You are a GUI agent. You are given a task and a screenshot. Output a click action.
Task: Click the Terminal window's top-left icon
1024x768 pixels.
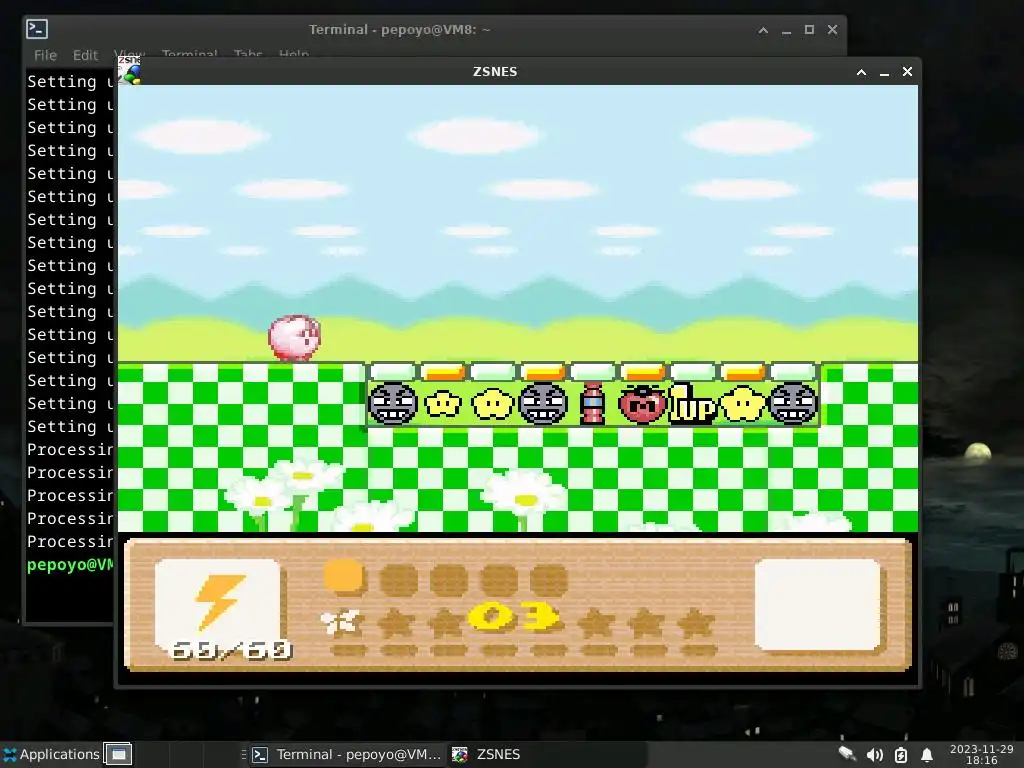(x=37, y=29)
